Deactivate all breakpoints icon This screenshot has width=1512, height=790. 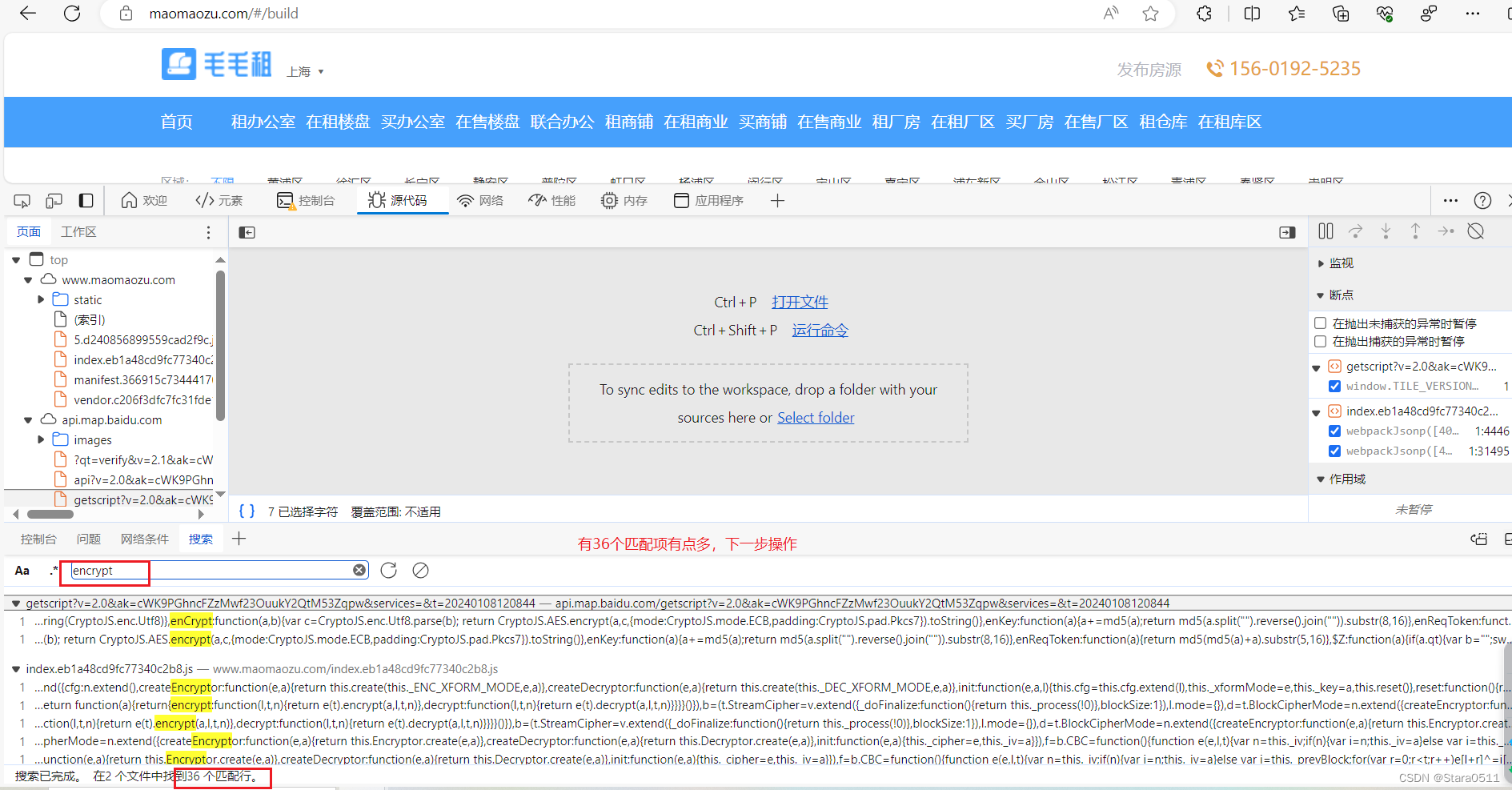pos(1476,231)
